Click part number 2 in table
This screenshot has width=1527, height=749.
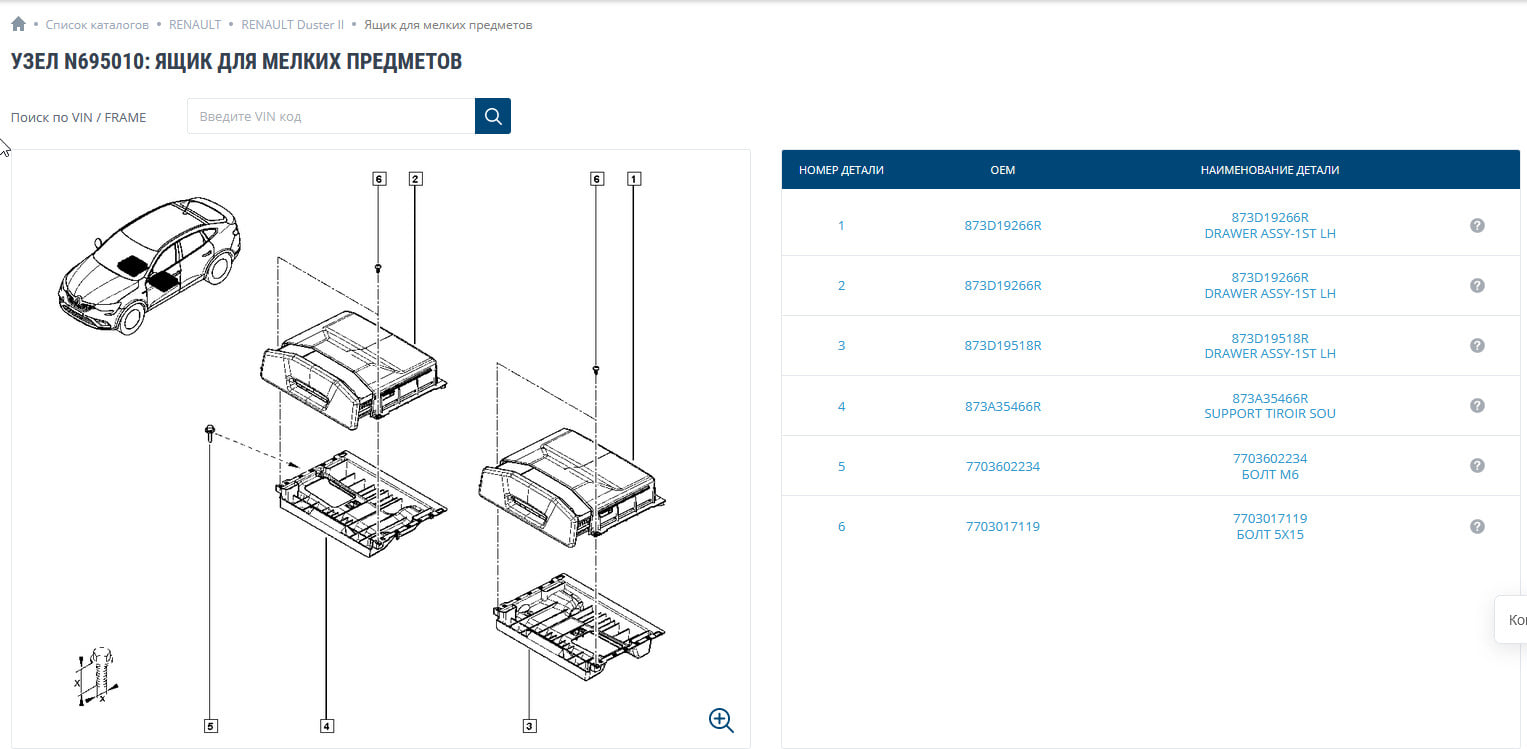841,286
